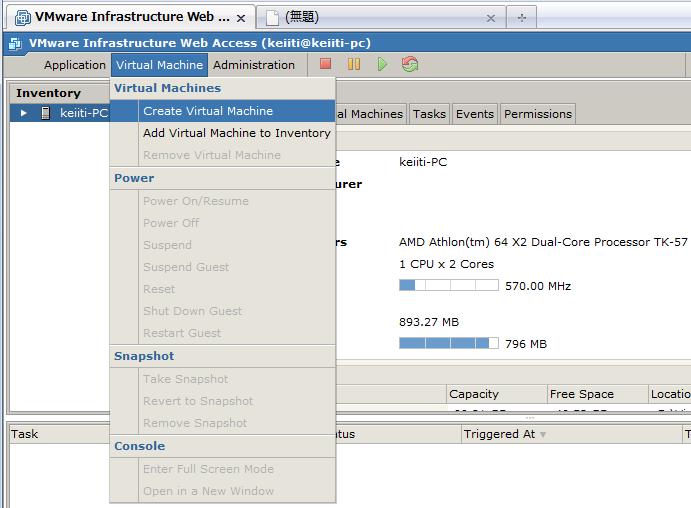Click the keiiti-PC host icon in Inventory
Image resolution: width=691 pixels, height=508 pixels.
45,113
